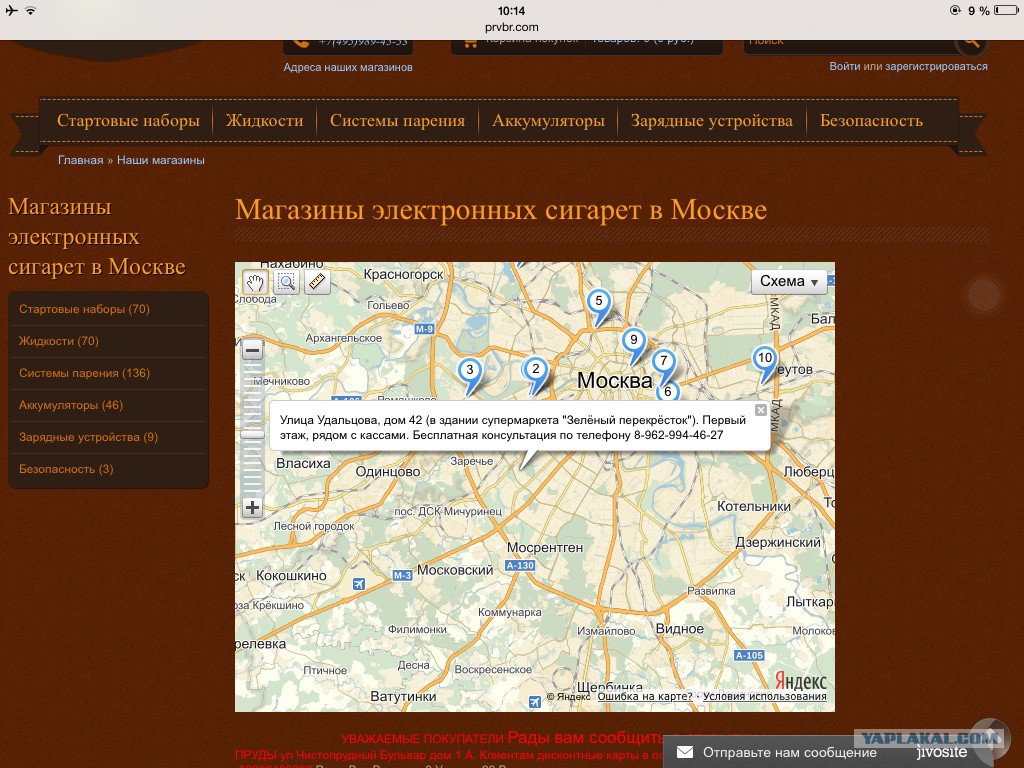Image resolution: width=1024 pixels, height=768 pixels.
Task: Open Войти или зарегистрироваться link
Action: (x=908, y=66)
